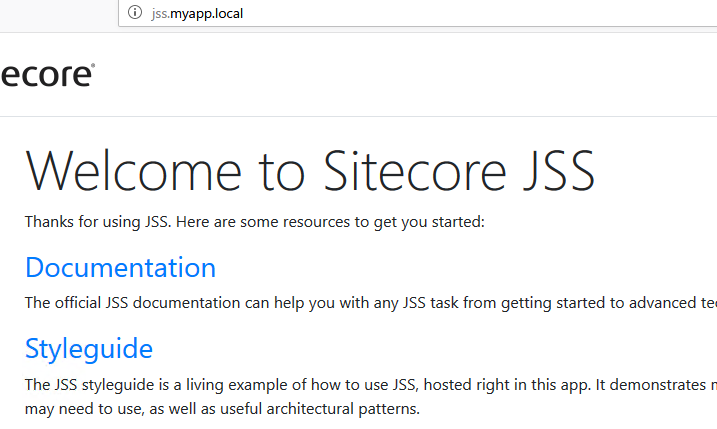Open the Styleguide link
Screen dimensions: 717x429
89,349
